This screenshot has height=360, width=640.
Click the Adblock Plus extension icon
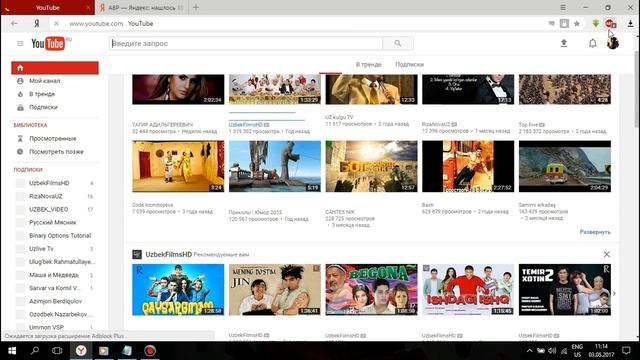pos(610,24)
